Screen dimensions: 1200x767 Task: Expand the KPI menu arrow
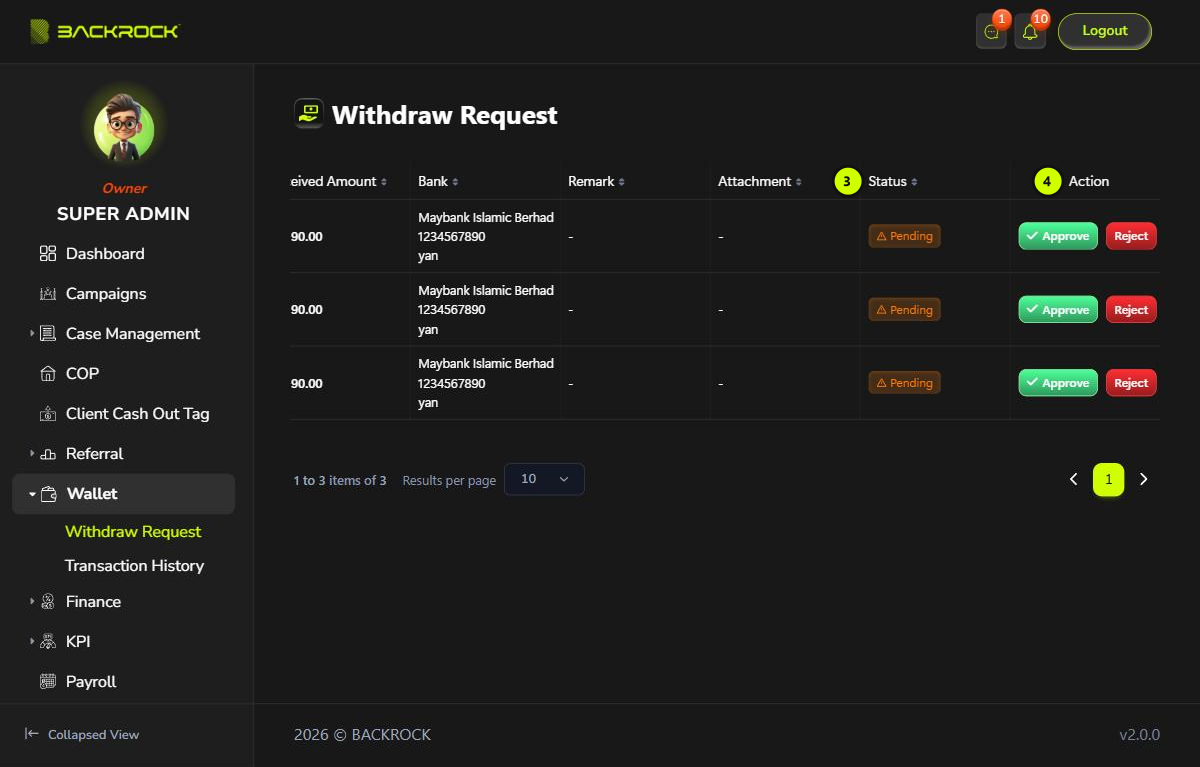(x=32, y=642)
